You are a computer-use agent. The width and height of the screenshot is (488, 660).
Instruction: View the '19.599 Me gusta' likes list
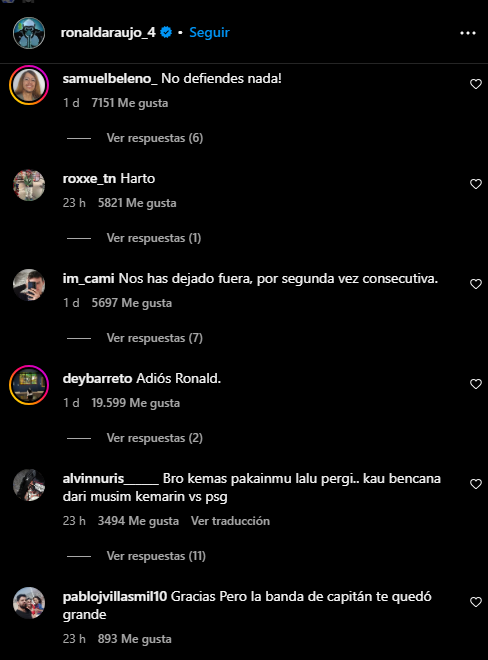(136, 403)
